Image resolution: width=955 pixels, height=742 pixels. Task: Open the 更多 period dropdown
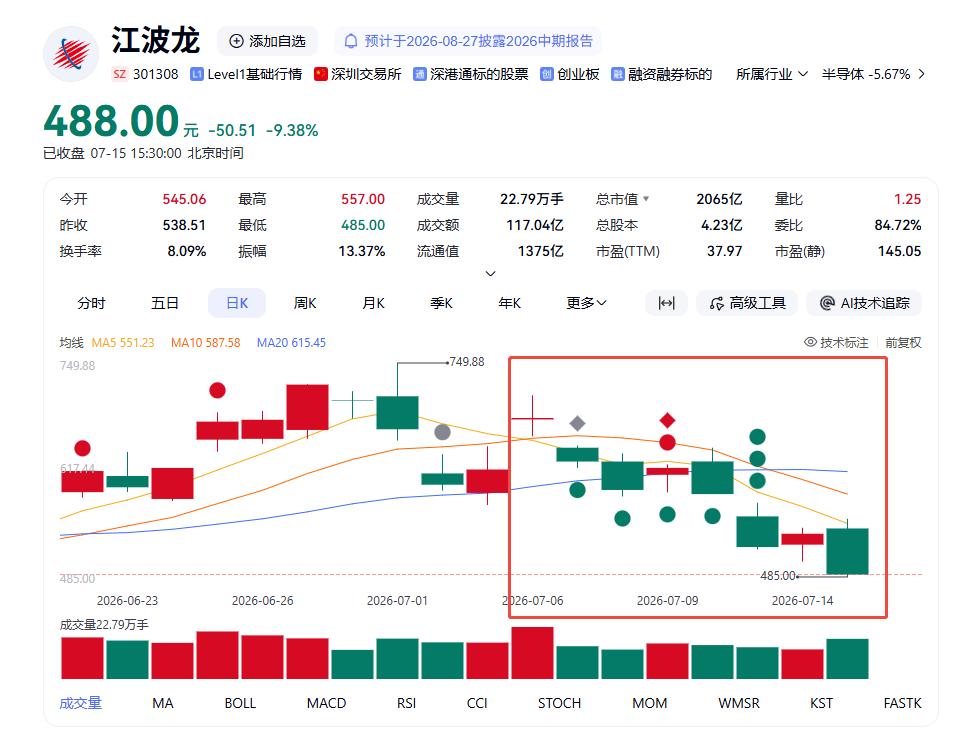[x=586, y=303]
